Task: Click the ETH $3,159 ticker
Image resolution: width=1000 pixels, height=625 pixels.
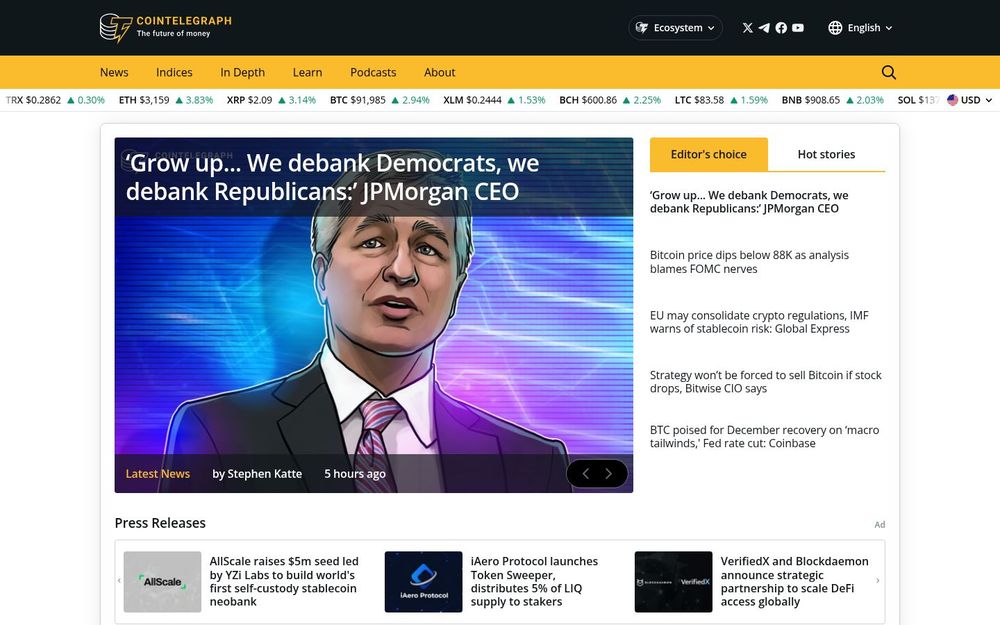Action: 166,99
